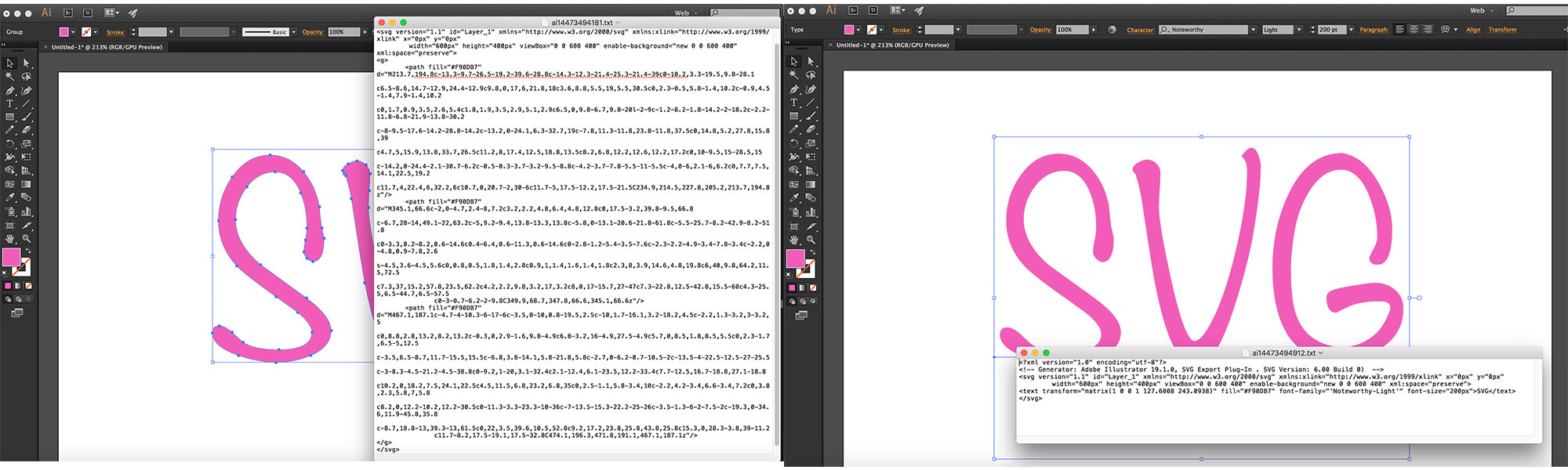Screen dimensions: 1568x470
Task: Expand the Light font style dropdown
Action: (1299, 30)
